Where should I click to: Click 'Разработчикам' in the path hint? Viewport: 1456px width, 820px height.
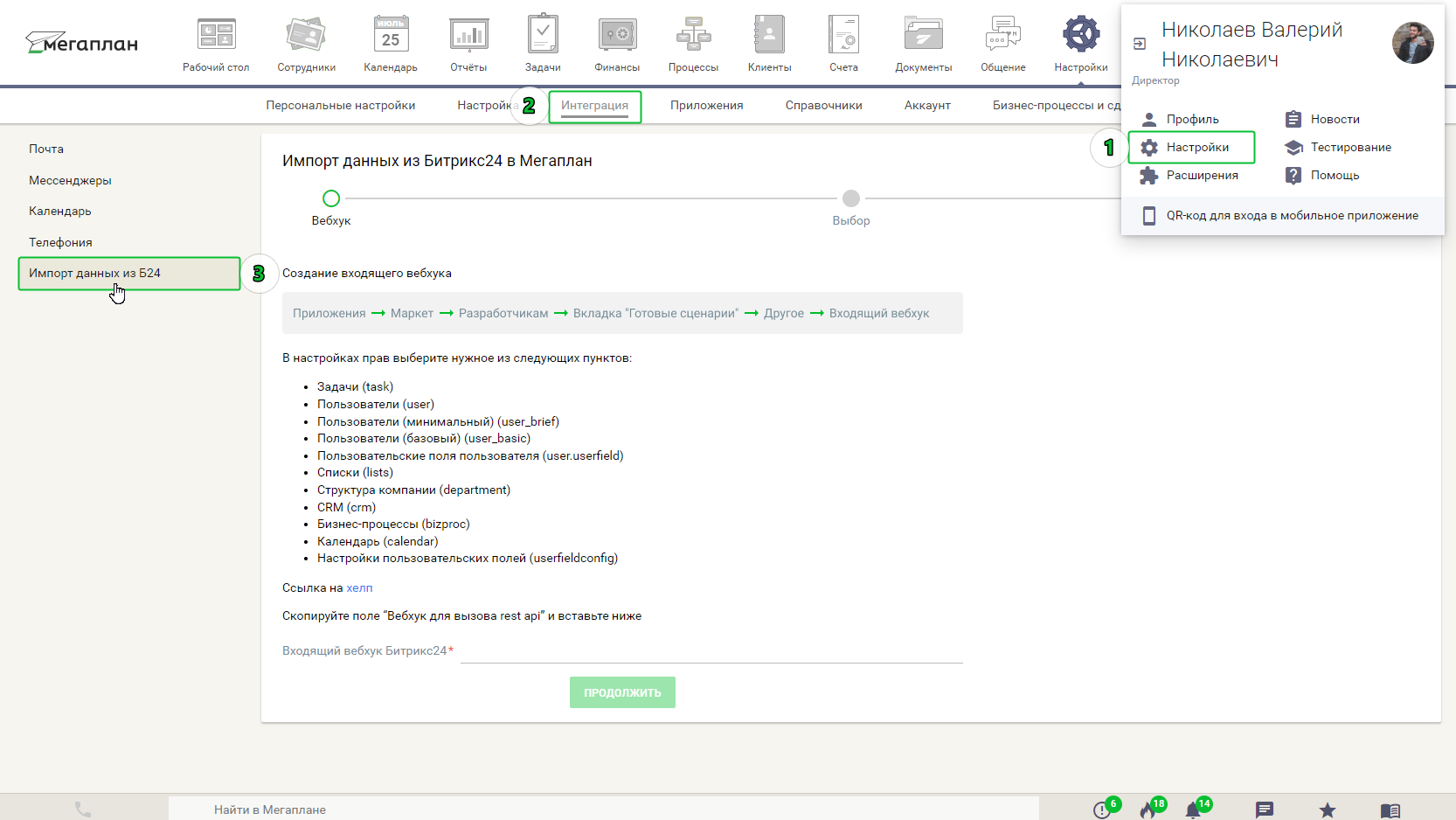(x=503, y=313)
